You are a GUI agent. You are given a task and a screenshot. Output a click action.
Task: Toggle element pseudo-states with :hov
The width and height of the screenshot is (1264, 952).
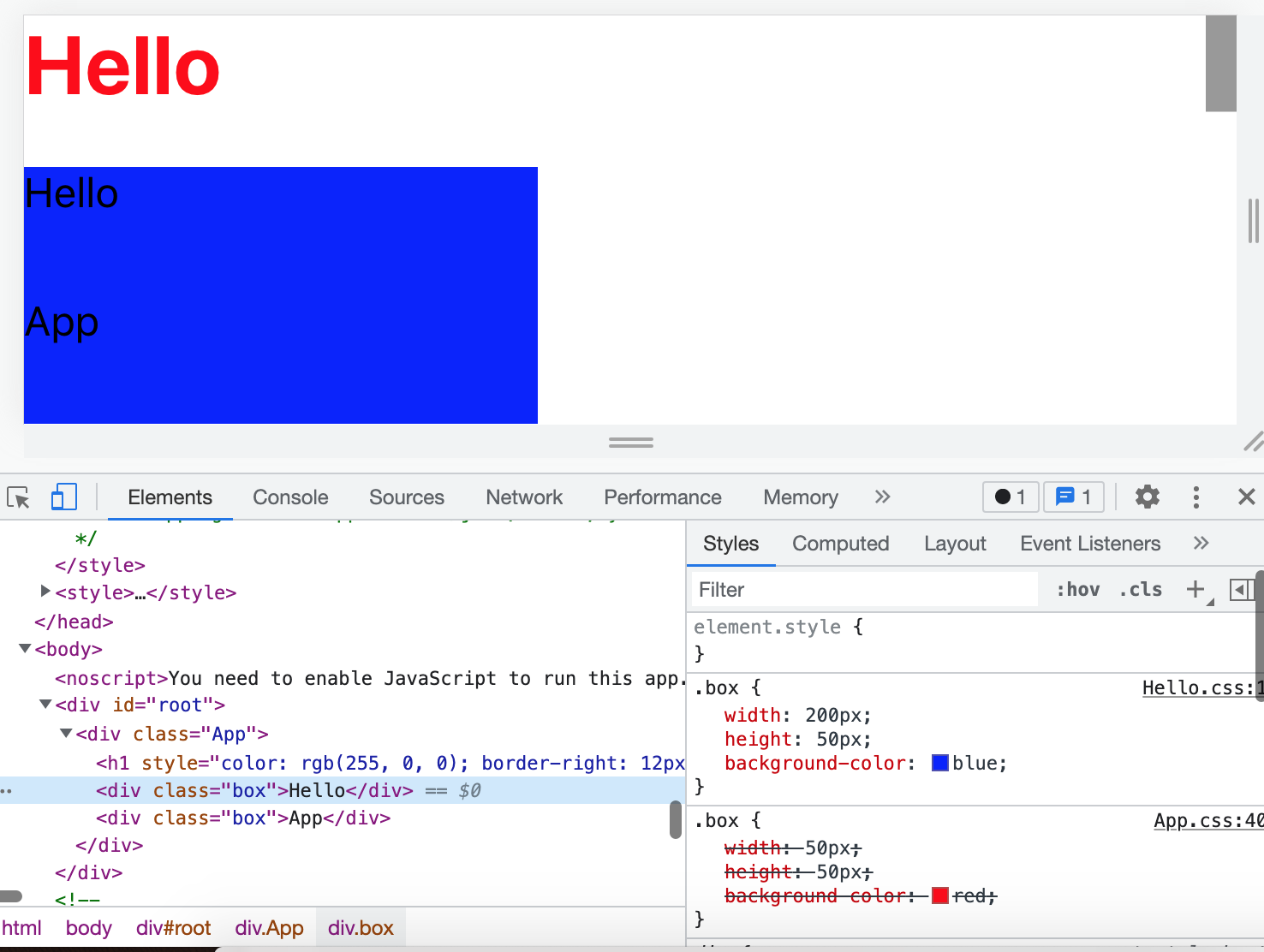1077,589
